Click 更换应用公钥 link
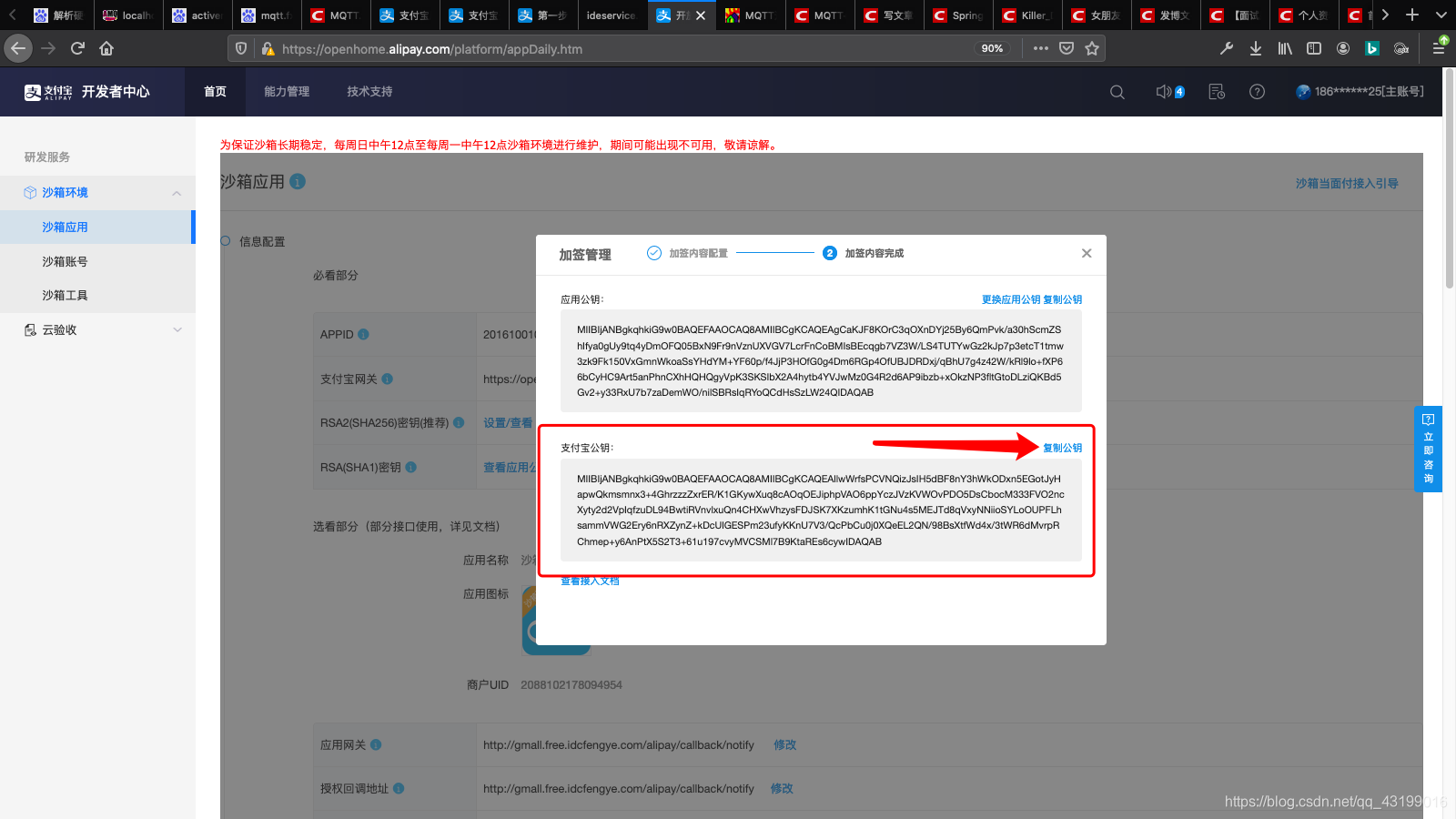Image resolution: width=1456 pixels, height=819 pixels. point(1011,299)
